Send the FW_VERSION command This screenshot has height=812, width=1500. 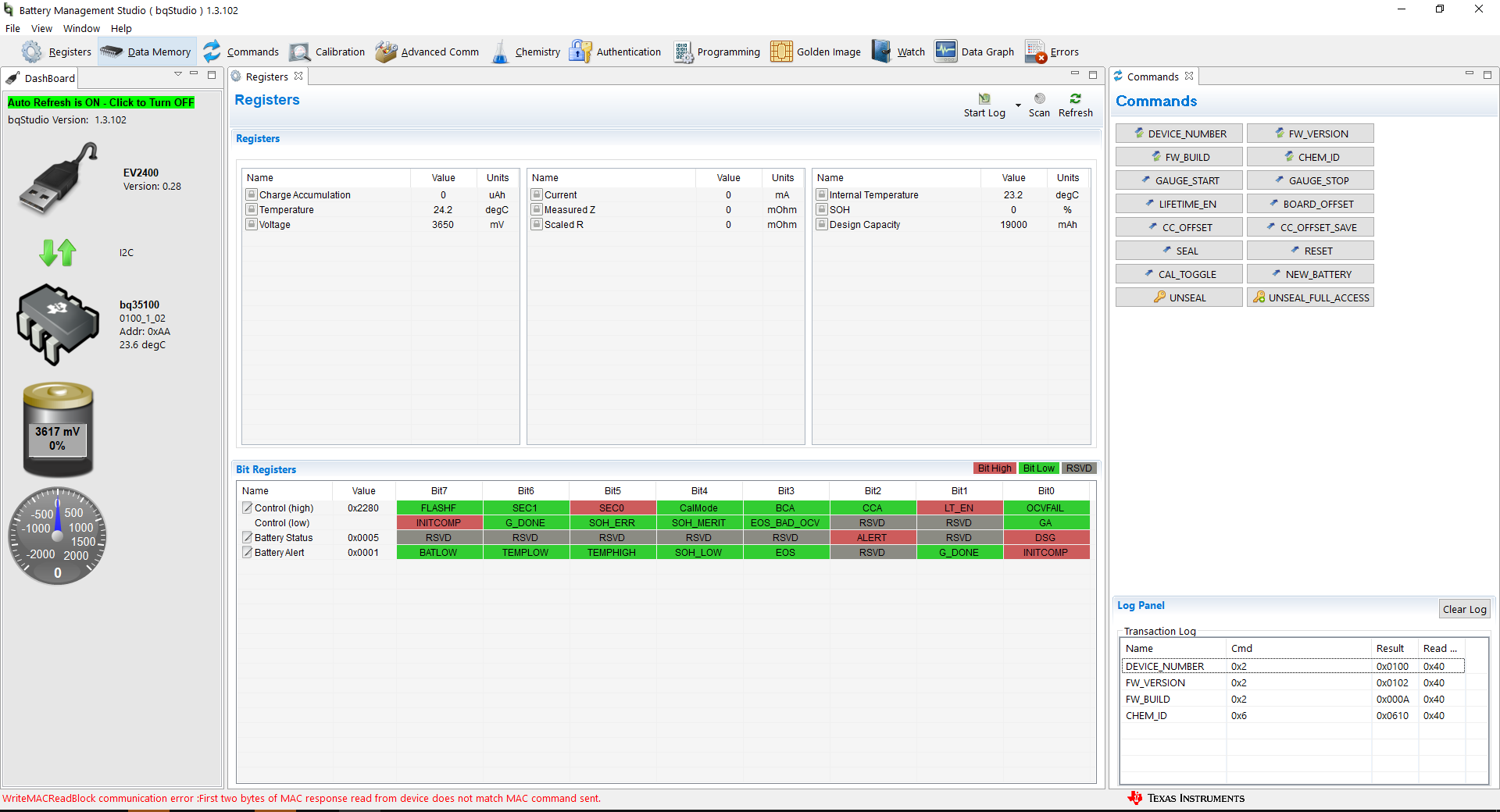[1310, 134]
